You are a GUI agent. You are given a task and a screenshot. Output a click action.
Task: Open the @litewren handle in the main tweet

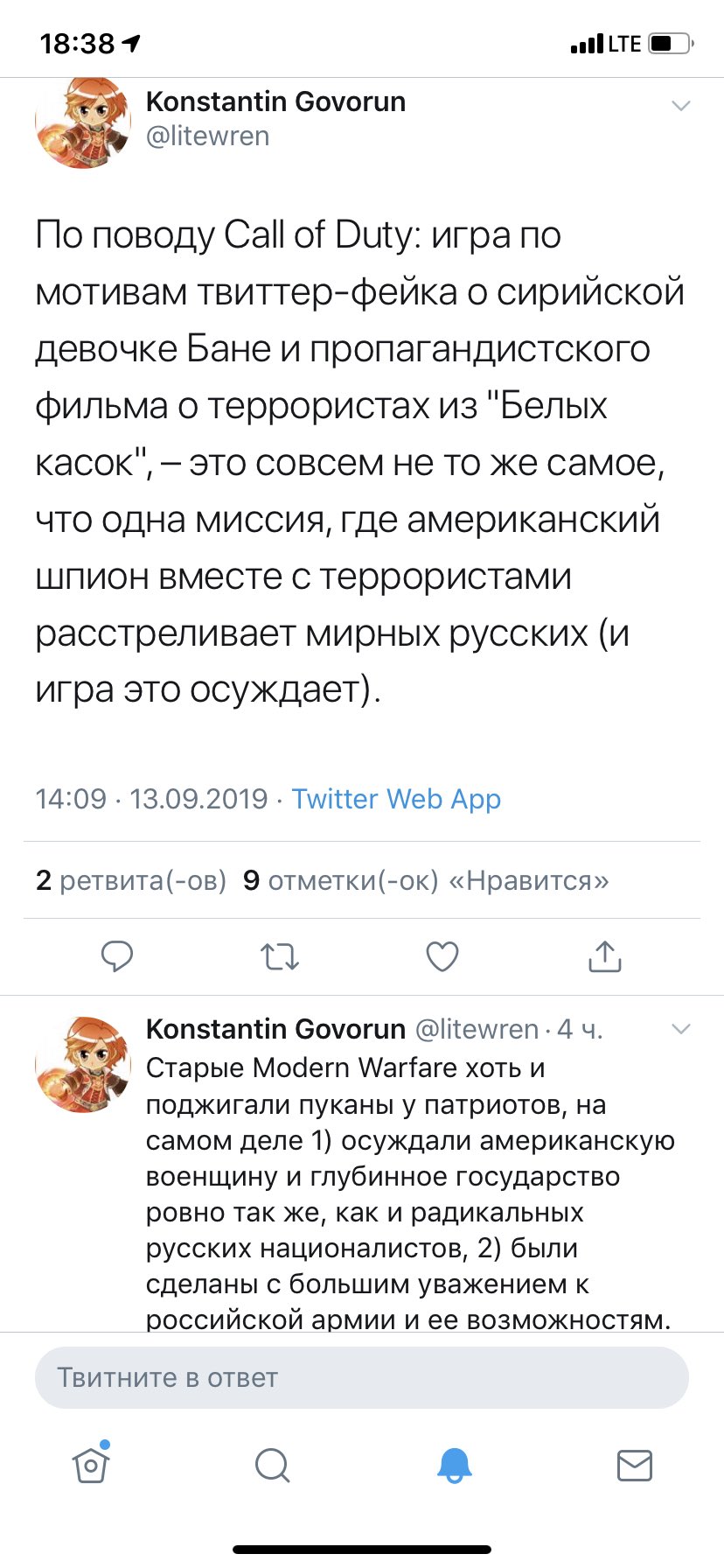(x=208, y=136)
